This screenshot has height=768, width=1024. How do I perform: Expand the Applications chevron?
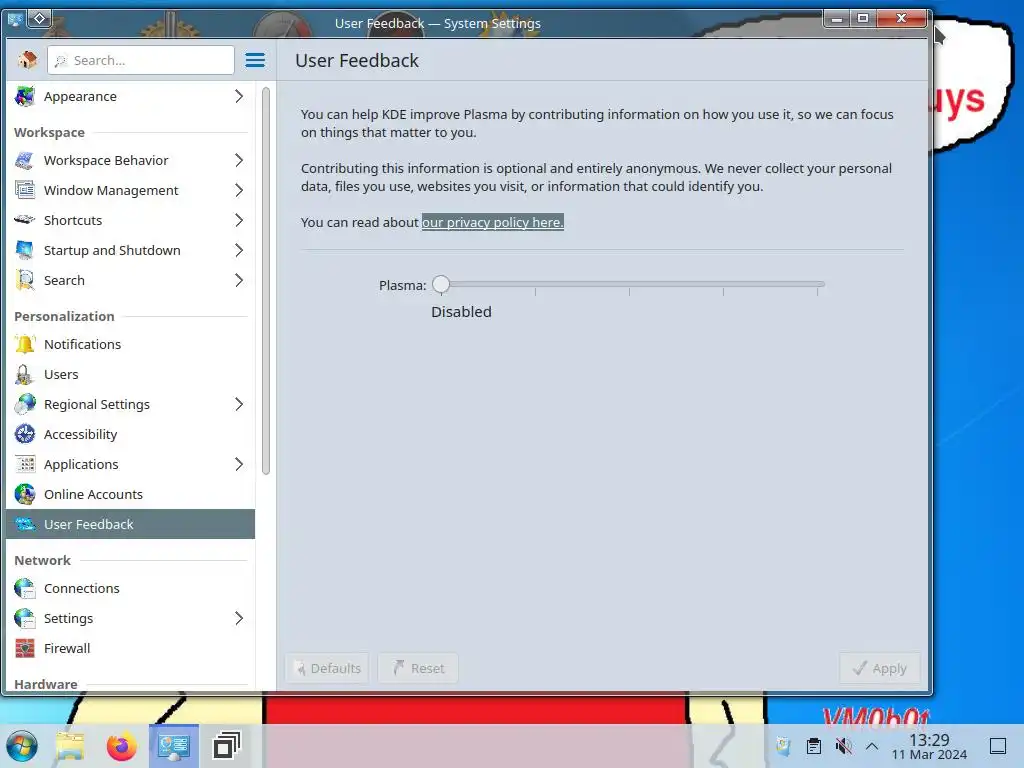click(239, 464)
